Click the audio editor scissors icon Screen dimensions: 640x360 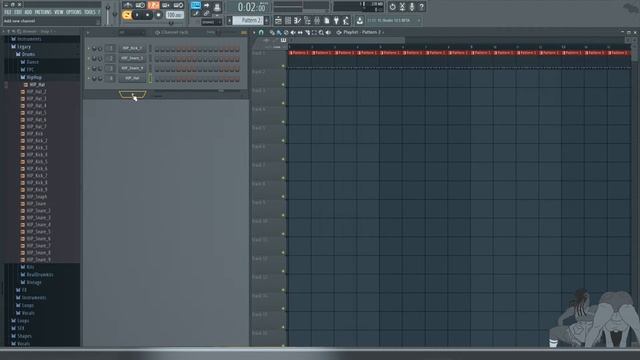[x=402, y=7]
